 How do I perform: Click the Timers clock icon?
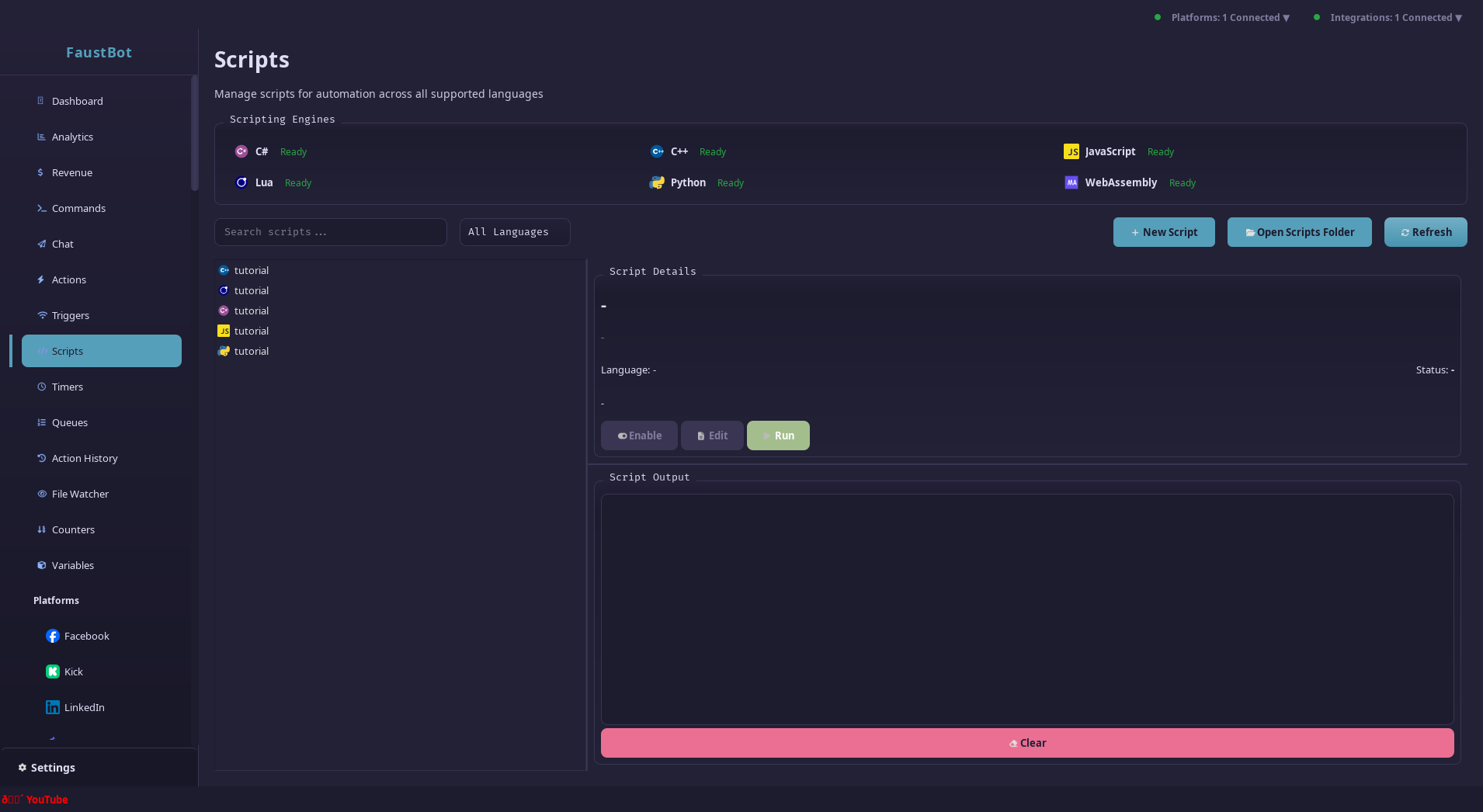pos(41,387)
